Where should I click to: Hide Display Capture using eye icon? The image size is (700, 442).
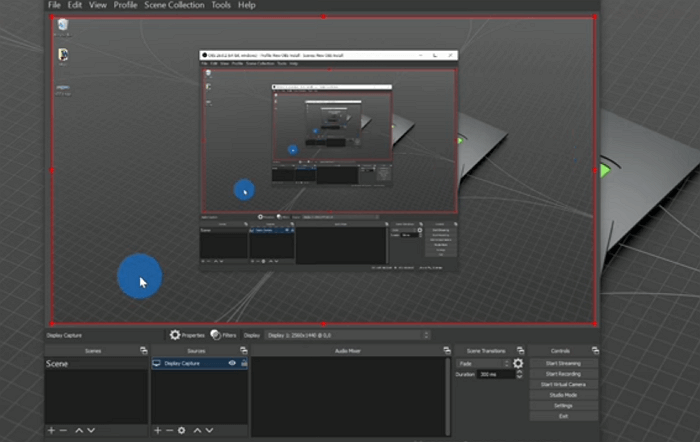(x=232, y=364)
